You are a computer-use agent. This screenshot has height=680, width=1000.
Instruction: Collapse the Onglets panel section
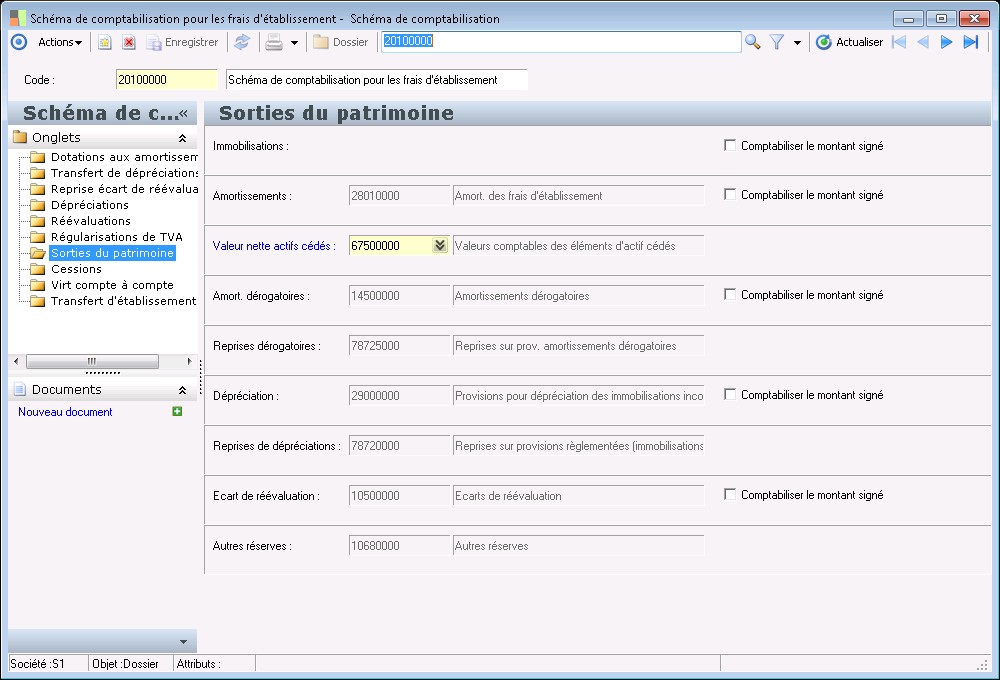pos(182,138)
